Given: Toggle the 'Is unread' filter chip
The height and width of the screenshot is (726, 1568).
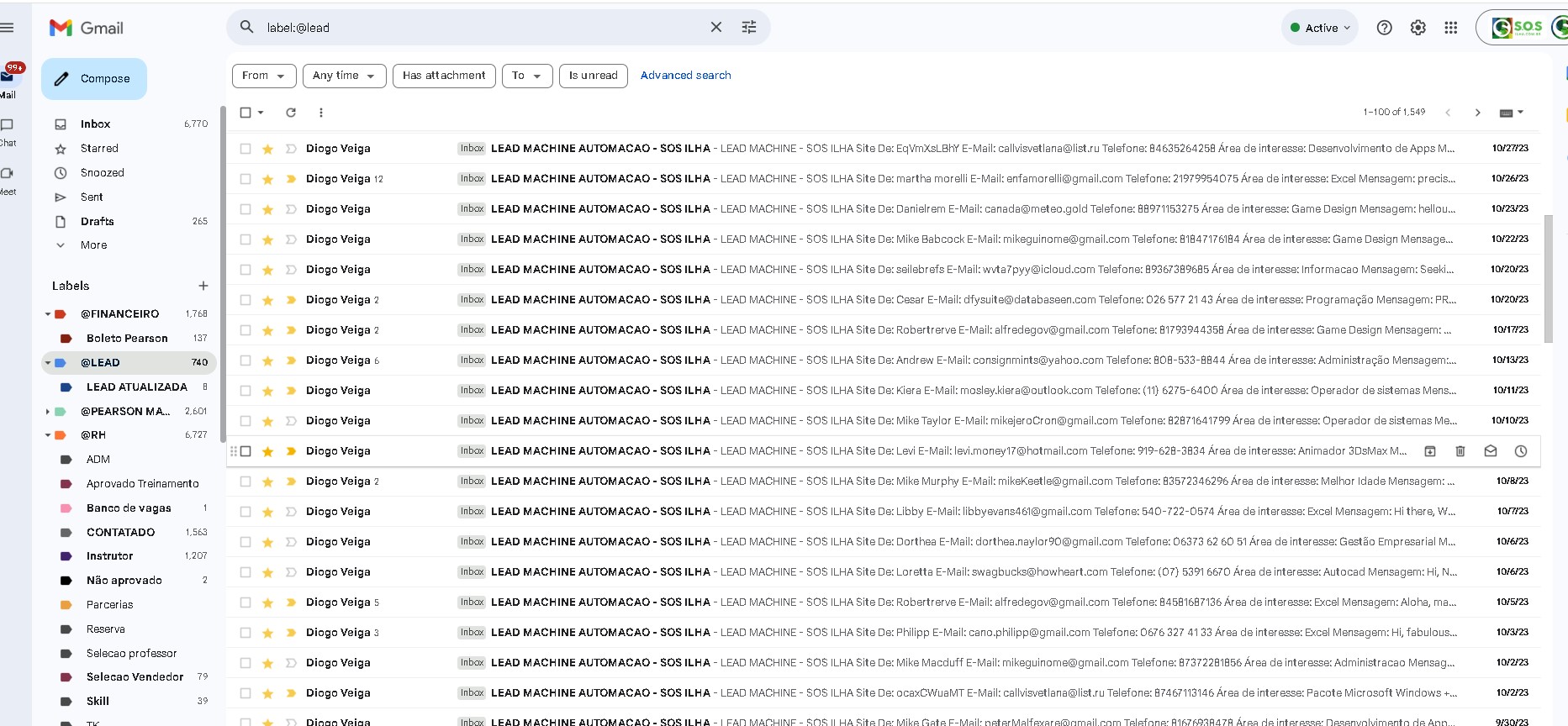Looking at the screenshot, I should pos(593,76).
